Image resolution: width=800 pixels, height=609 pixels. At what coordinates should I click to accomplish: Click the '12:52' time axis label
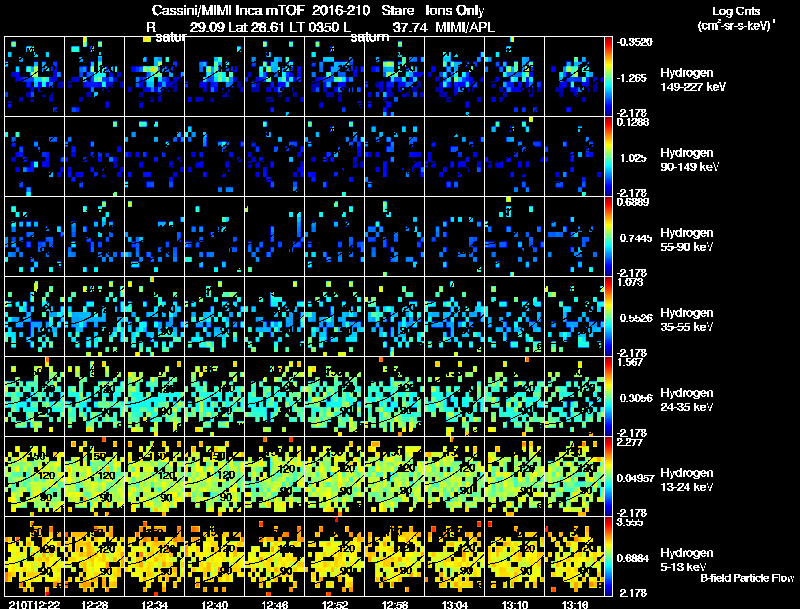click(x=335, y=604)
